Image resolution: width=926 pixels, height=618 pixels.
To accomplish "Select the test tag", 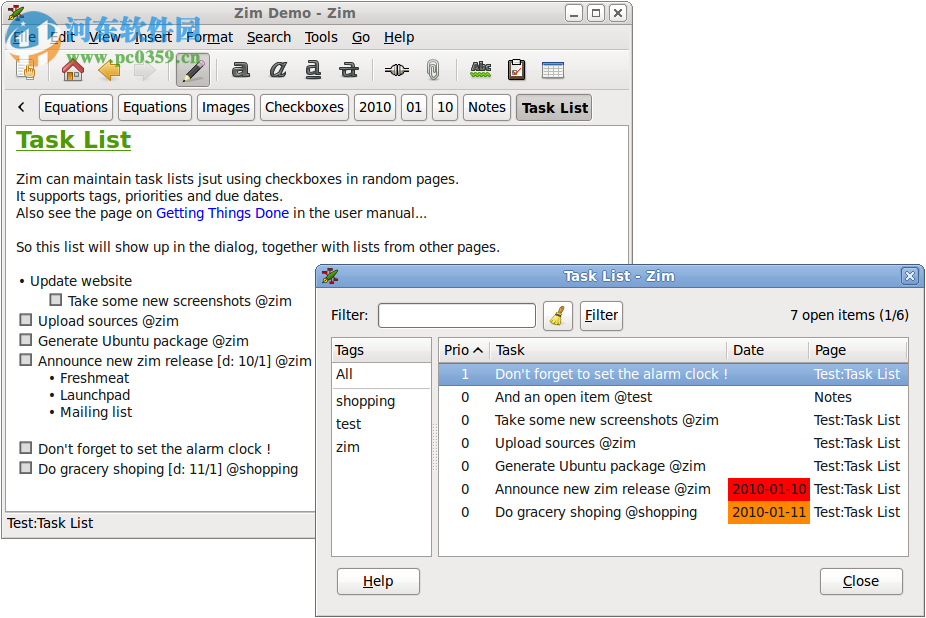I will [x=381, y=424].
